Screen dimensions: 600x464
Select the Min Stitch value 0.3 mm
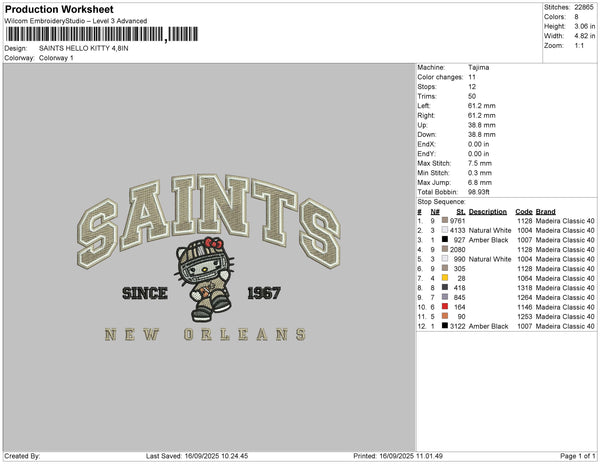480,173
